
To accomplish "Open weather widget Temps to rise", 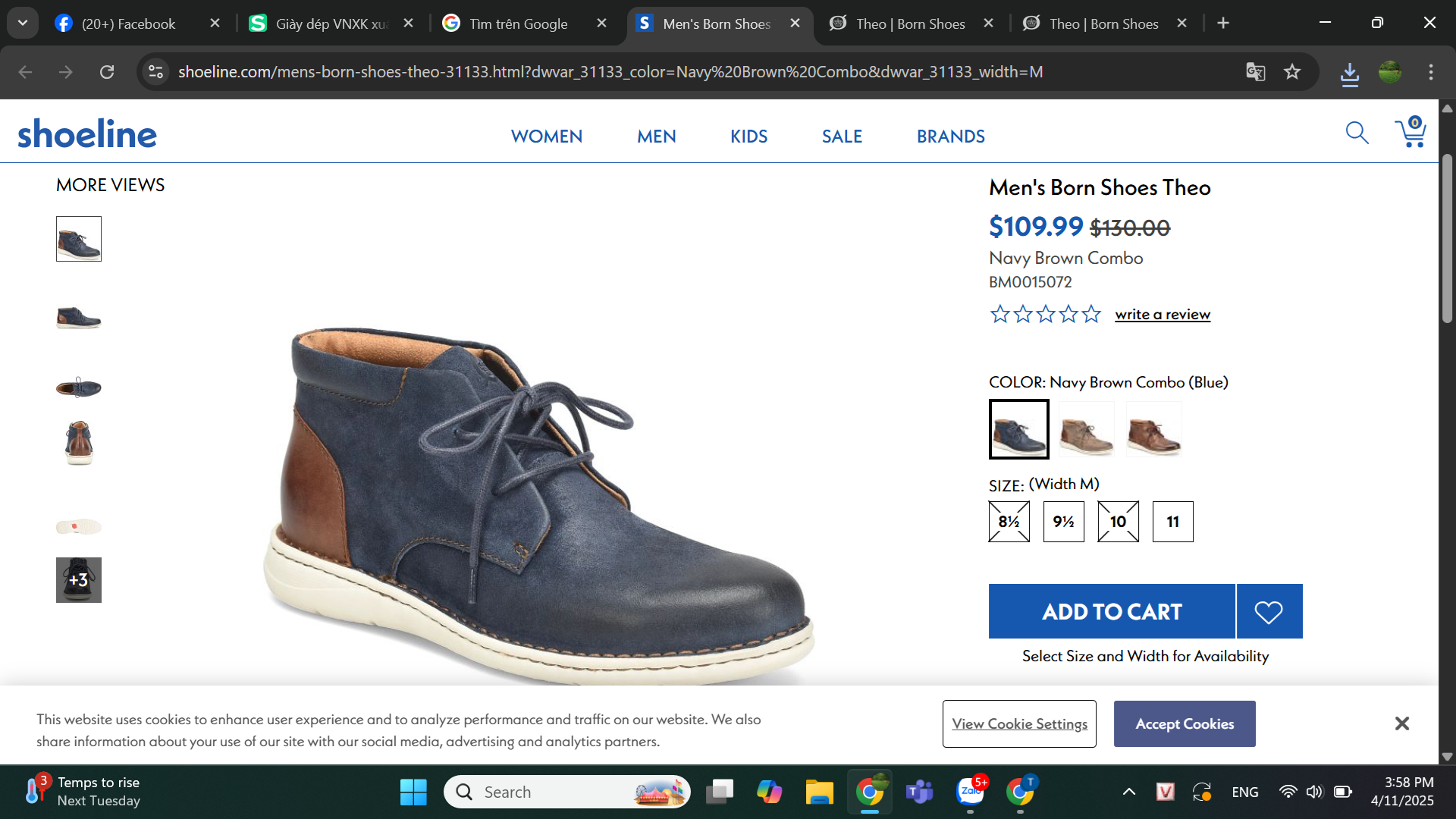I will tap(83, 792).
